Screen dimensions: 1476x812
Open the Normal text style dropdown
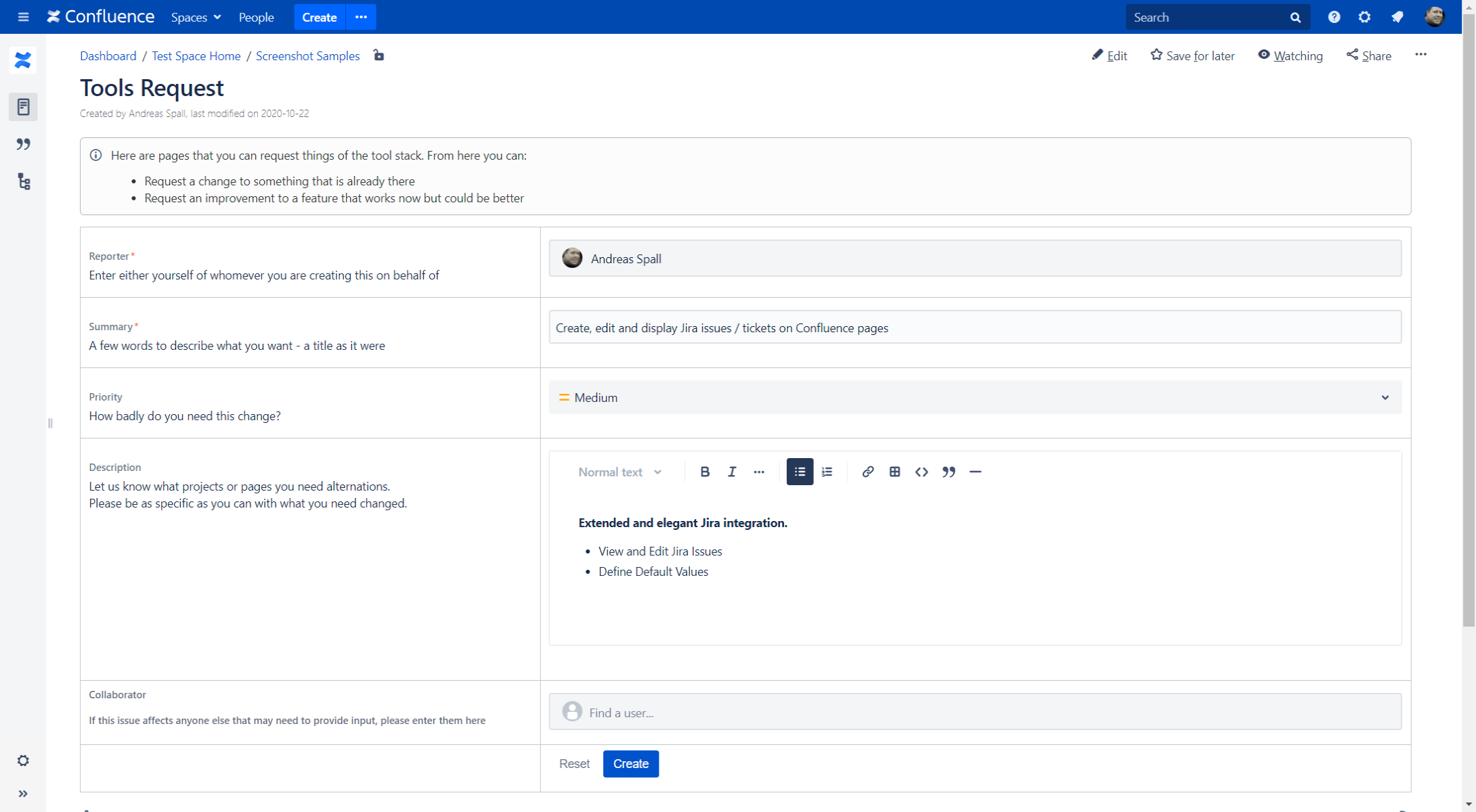click(620, 472)
